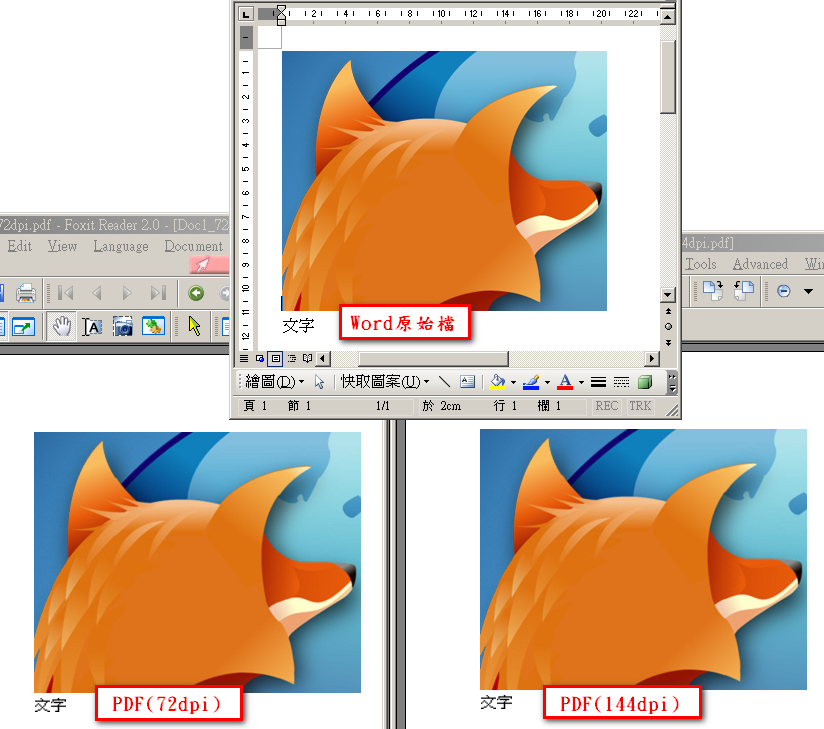Switch to Reading layout view in Word
Viewport: 824px width, 729px height.
click(307, 358)
